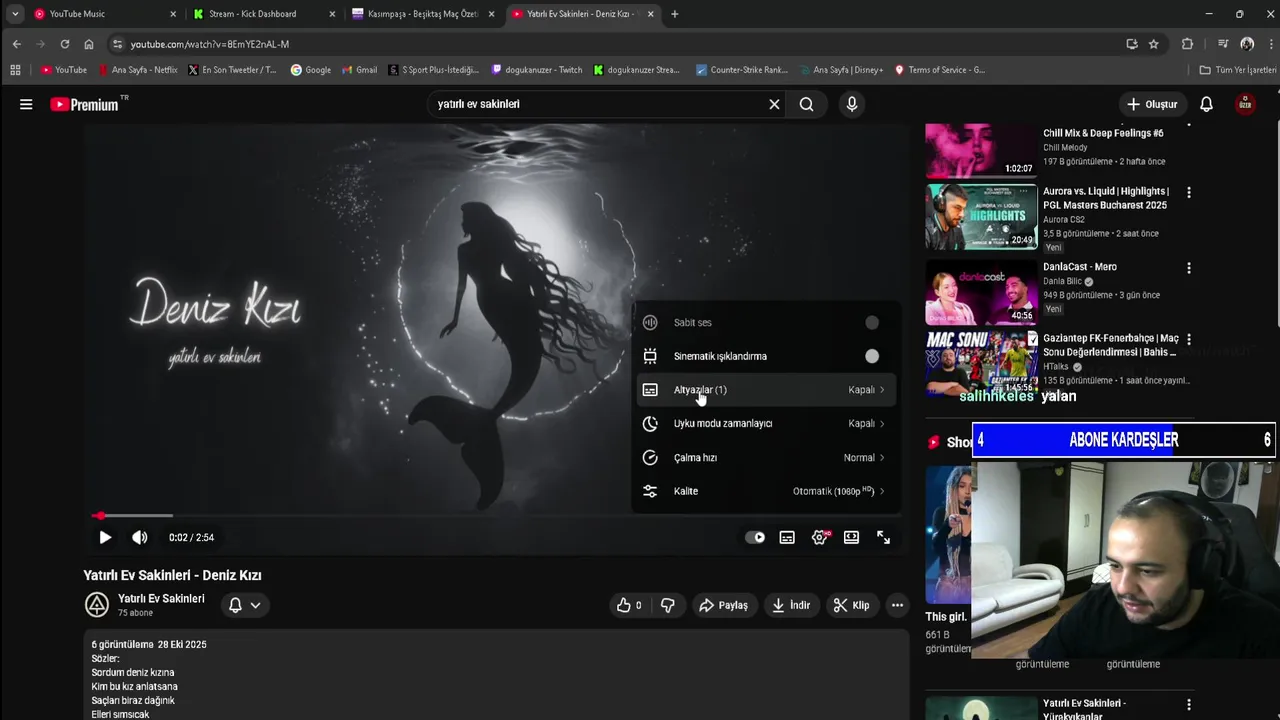Click Paylaş share button
The image size is (1280, 720).
pyautogui.click(x=723, y=605)
